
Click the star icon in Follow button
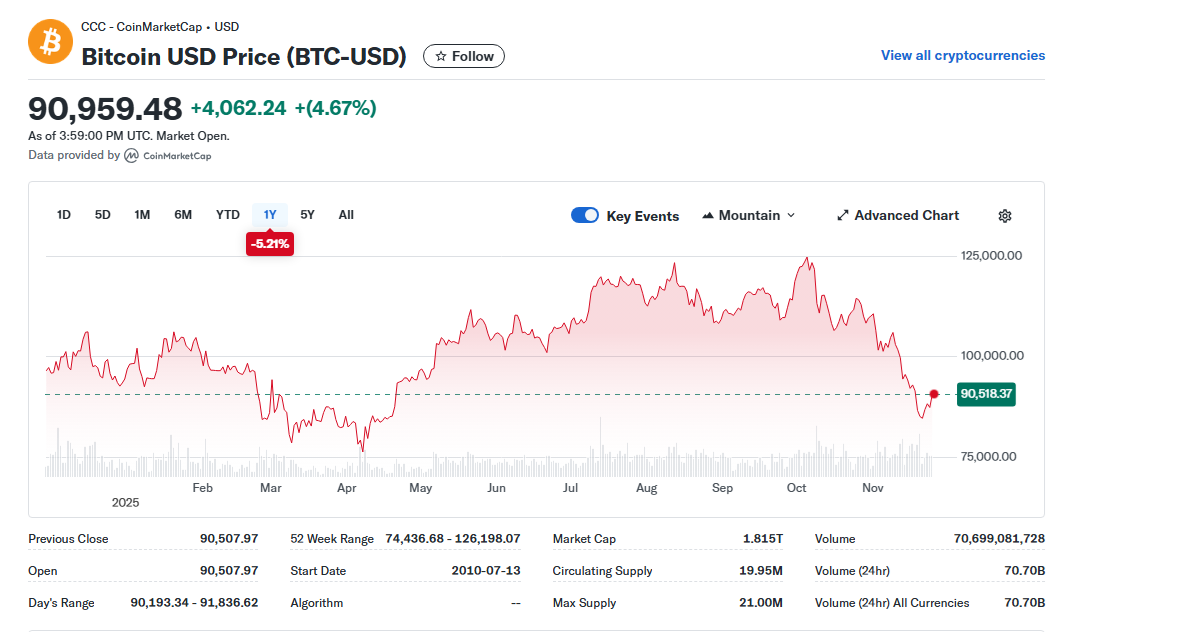pos(441,57)
